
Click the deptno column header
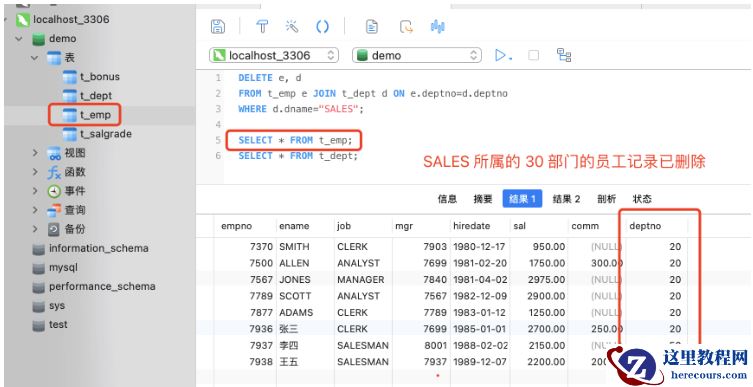pyautogui.click(x=657, y=226)
